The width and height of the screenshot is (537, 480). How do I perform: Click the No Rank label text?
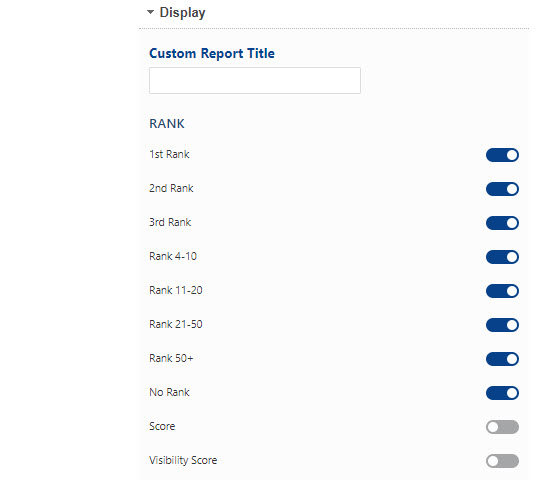point(169,392)
